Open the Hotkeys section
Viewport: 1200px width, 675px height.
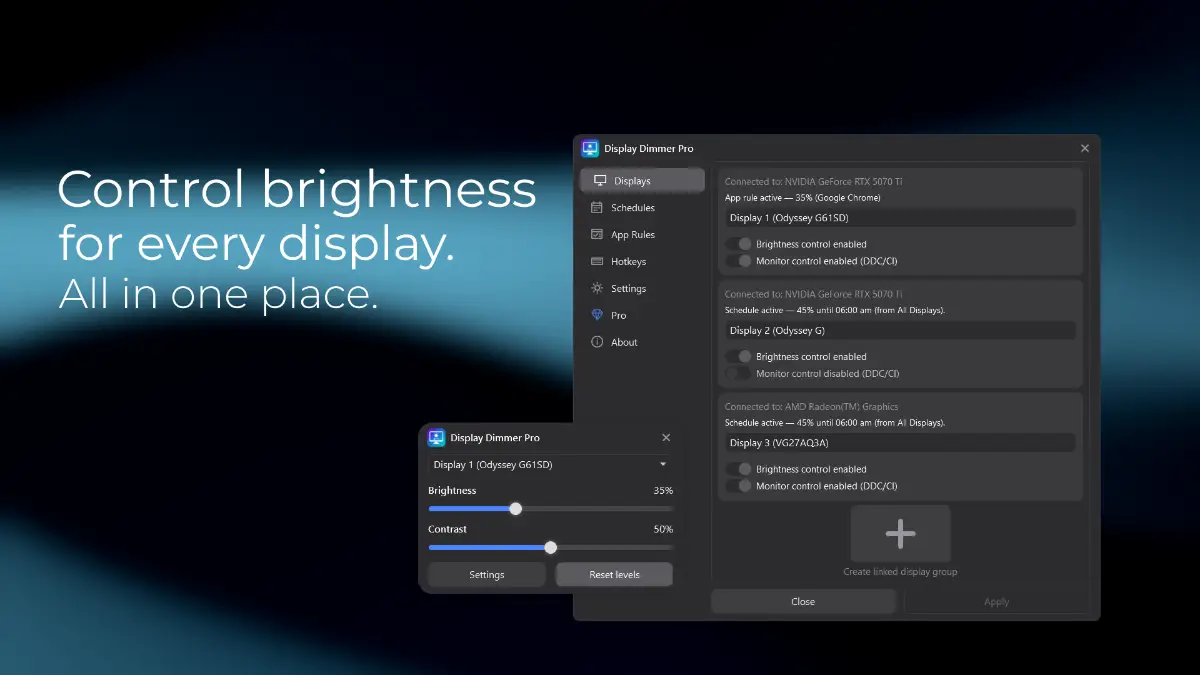[642, 262]
